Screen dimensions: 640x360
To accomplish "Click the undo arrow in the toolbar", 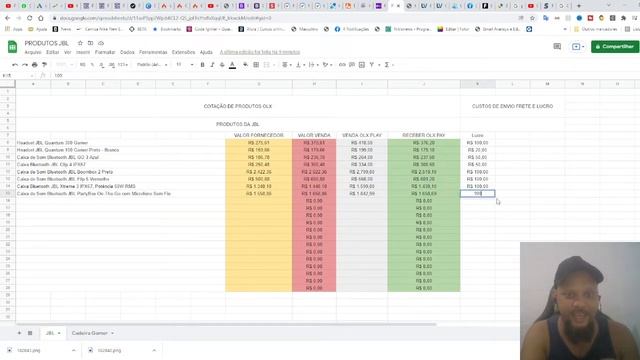I will click(15, 65).
